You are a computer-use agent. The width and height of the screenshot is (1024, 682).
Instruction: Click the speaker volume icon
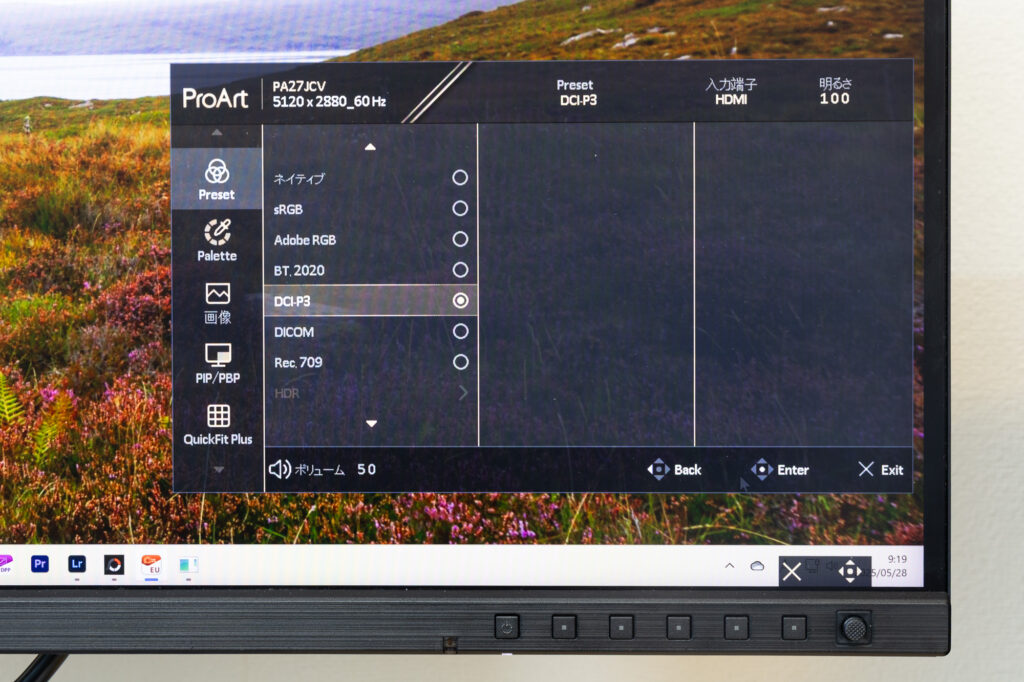280,469
